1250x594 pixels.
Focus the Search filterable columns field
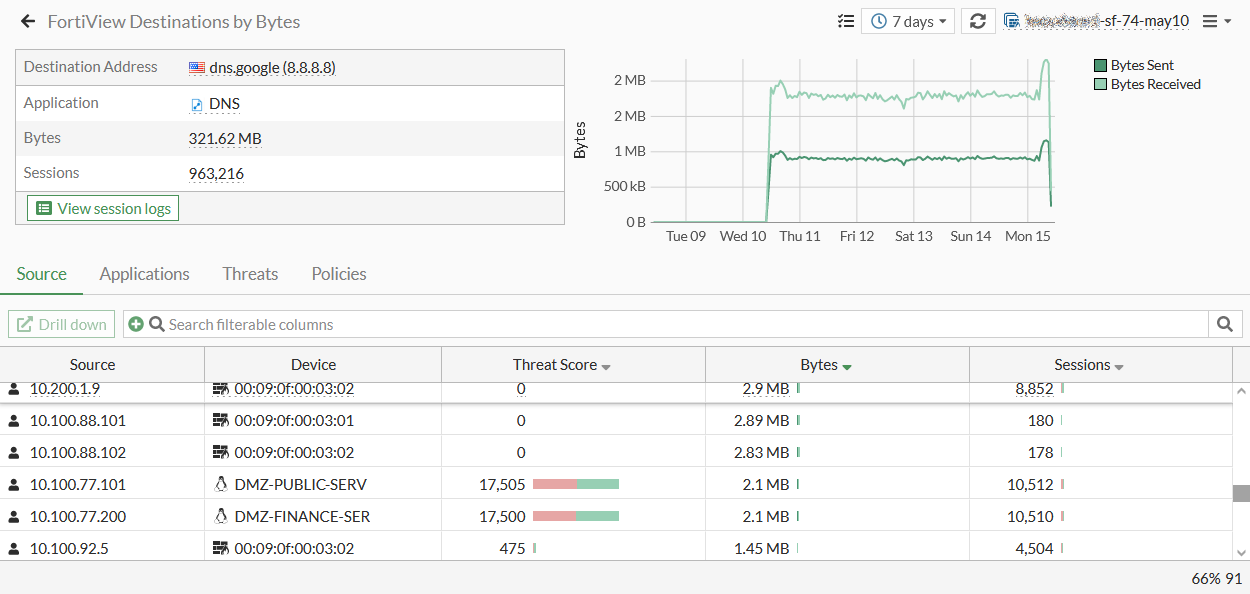click(x=680, y=324)
